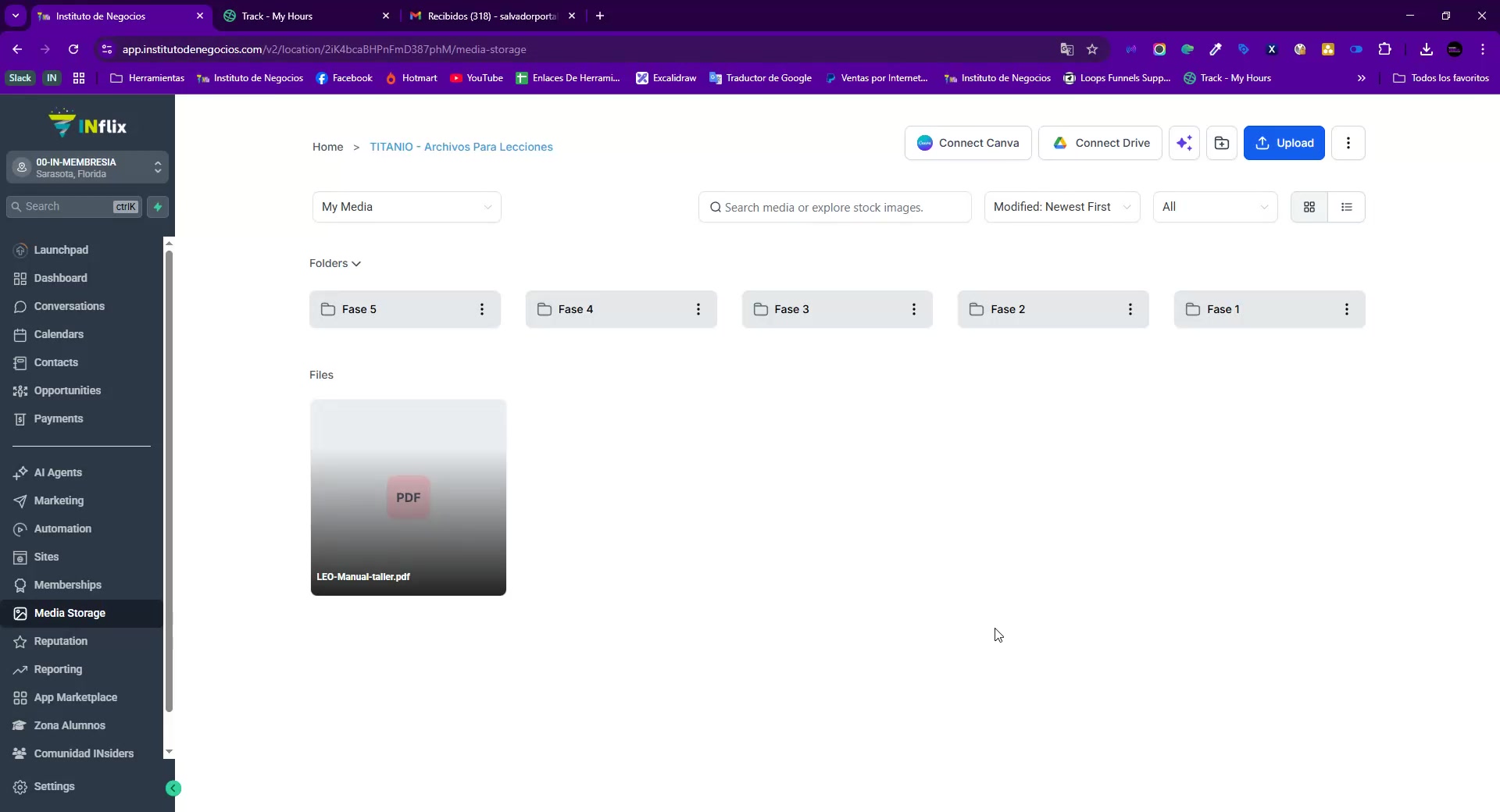Image resolution: width=1500 pixels, height=812 pixels.
Task: Collapse sidebar with green arrow button
Action: (173, 789)
